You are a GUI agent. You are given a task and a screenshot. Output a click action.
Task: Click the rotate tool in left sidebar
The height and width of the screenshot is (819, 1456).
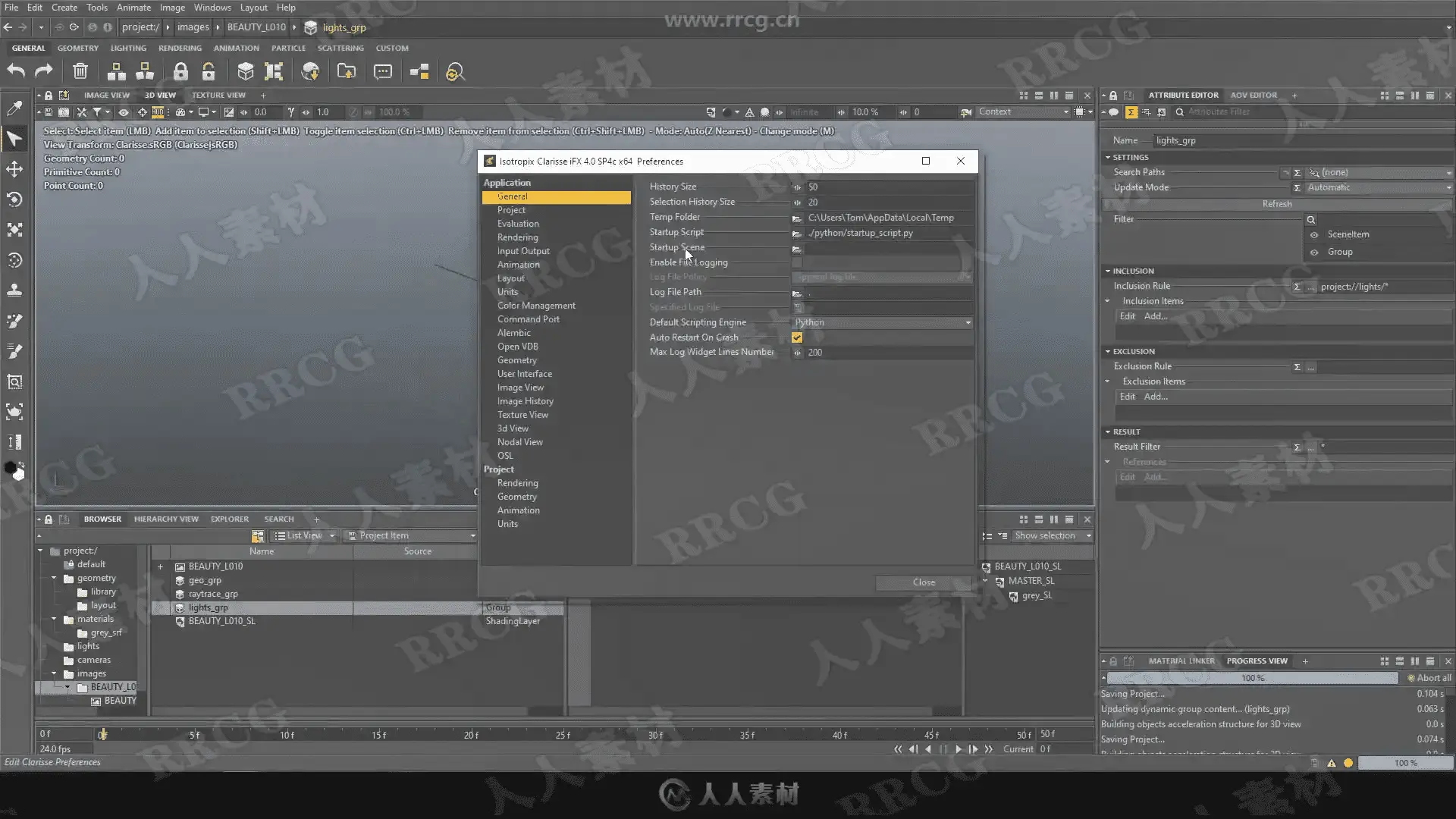click(x=14, y=199)
